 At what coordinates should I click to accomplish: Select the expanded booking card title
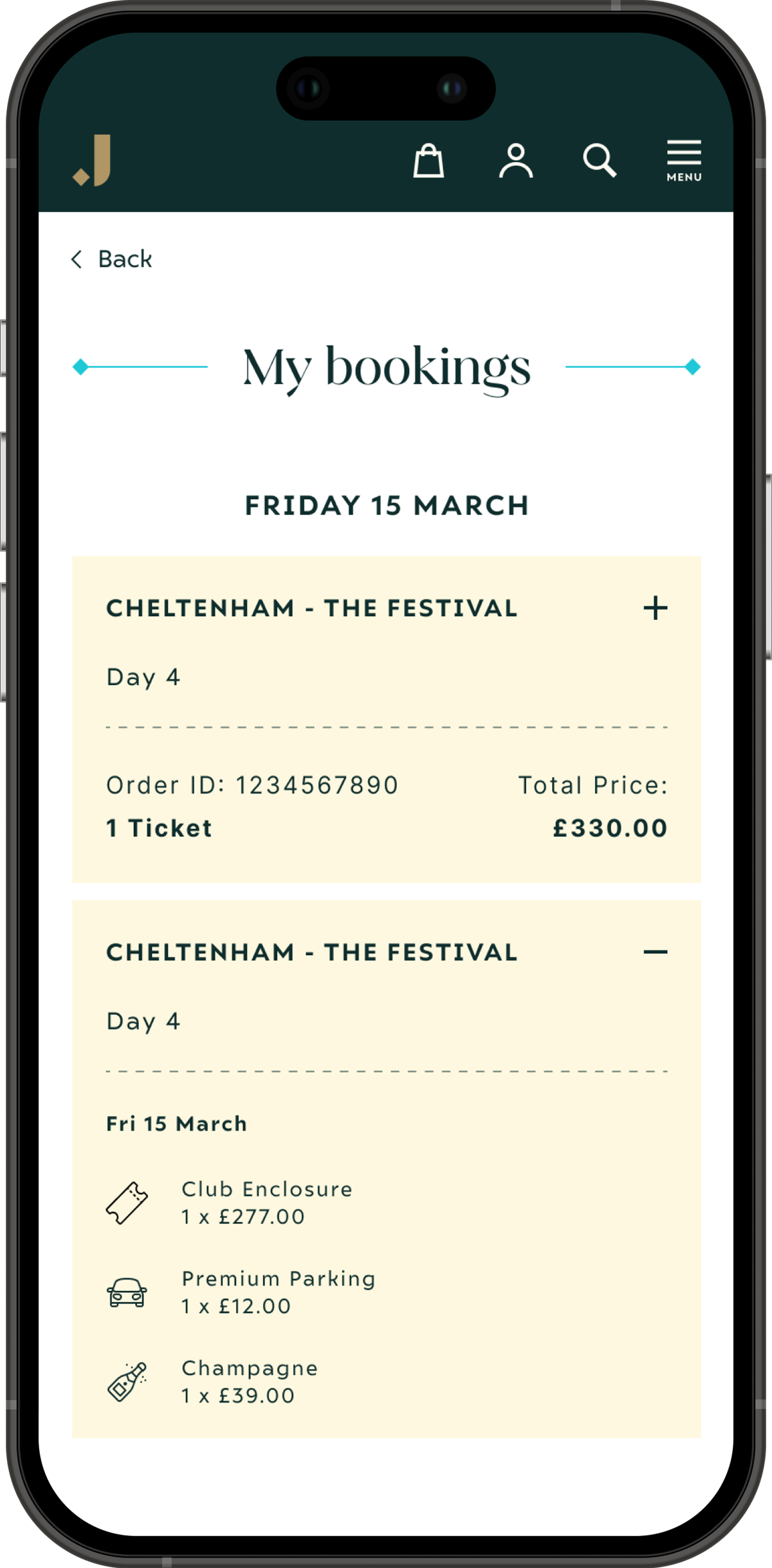click(311, 953)
